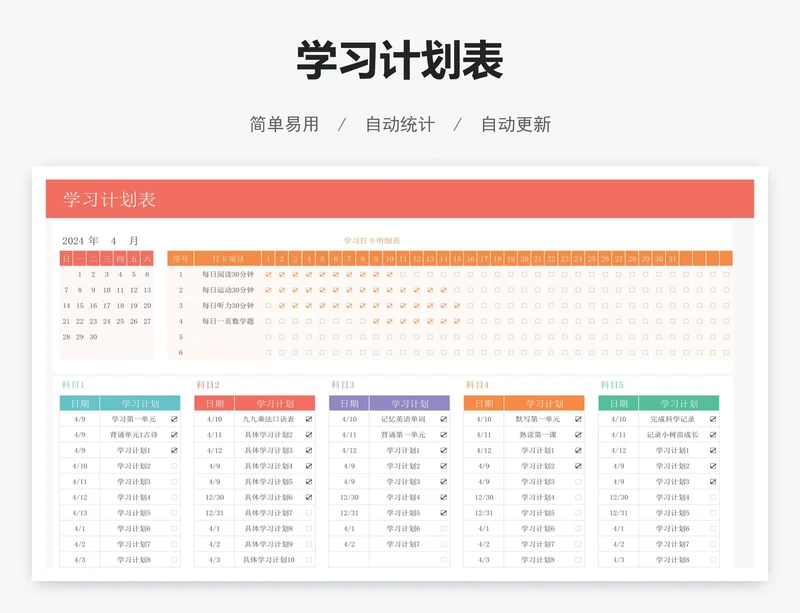Select the 学习第一单元 plan cell
The height and width of the screenshot is (613, 800).
[x=134, y=419]
